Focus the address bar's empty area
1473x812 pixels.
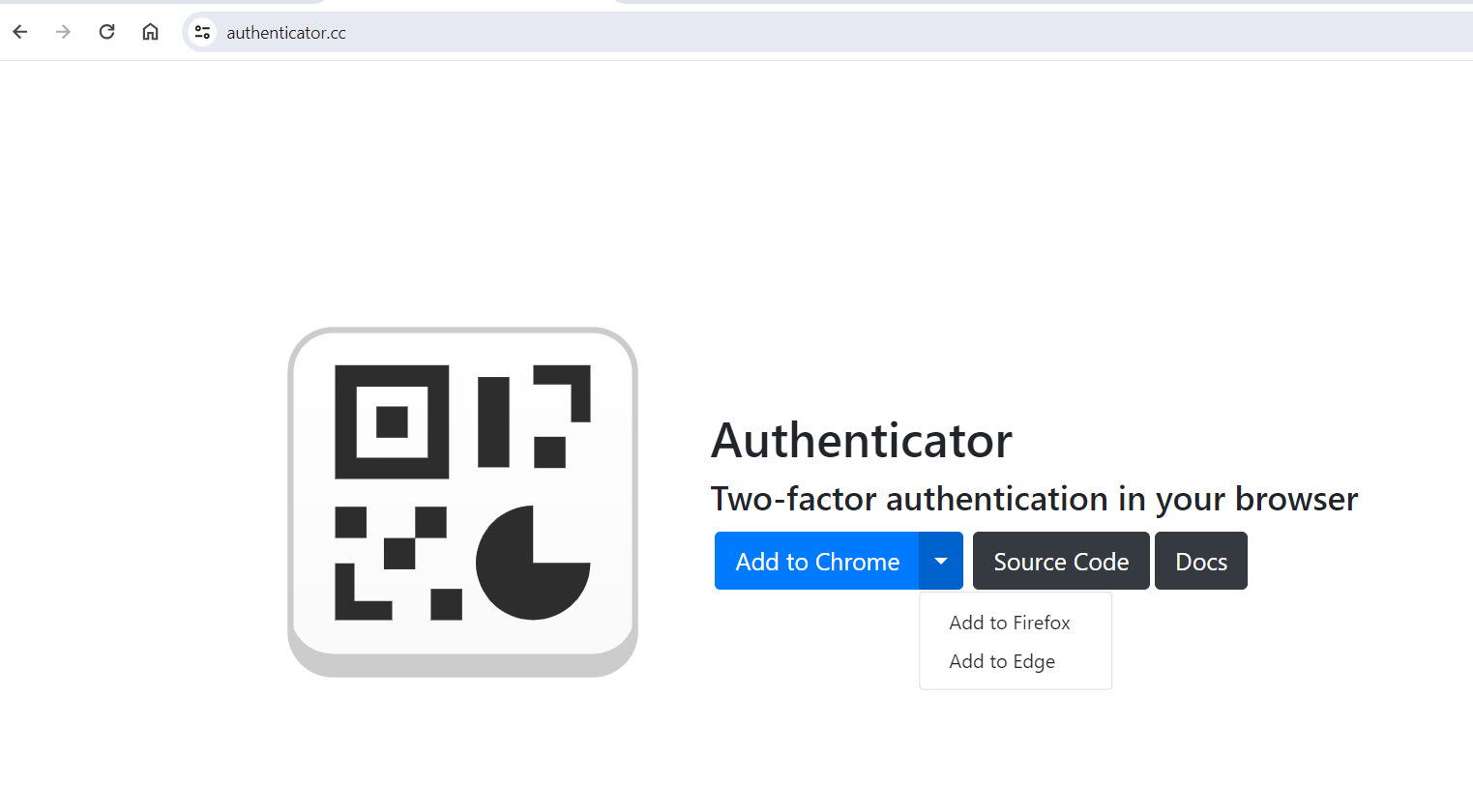coord(909,32)
